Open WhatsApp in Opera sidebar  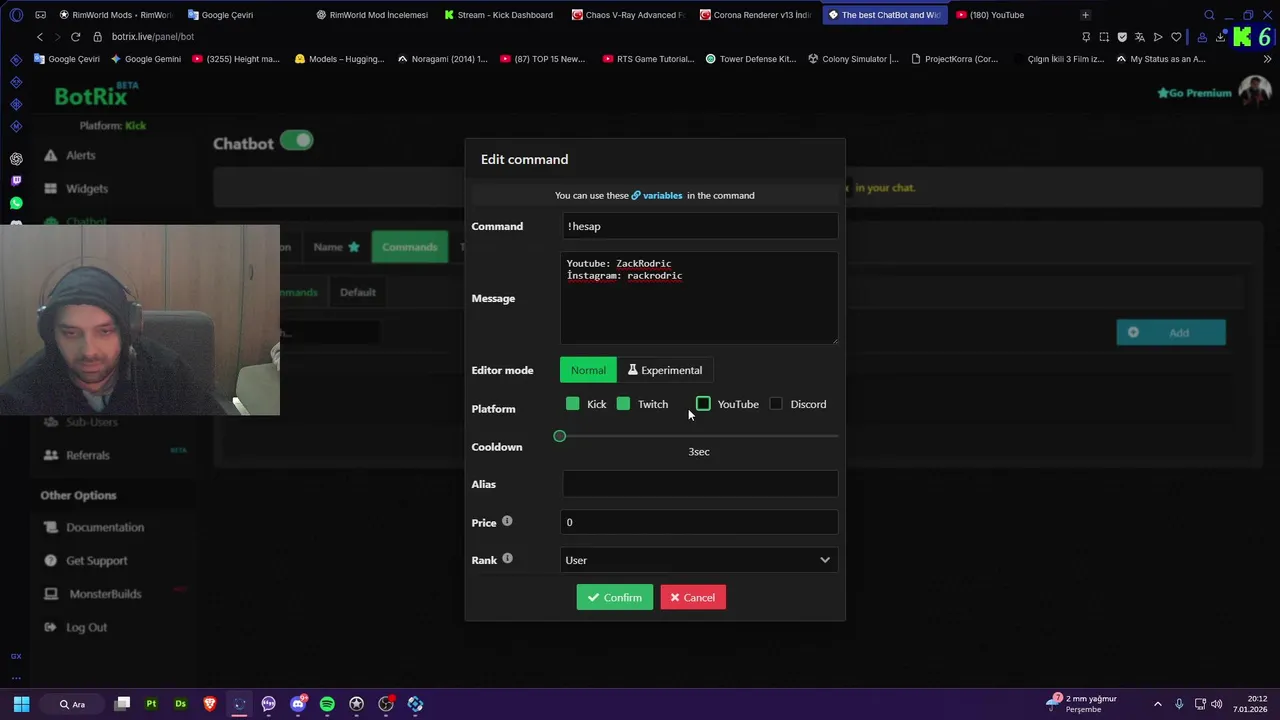pyautogui.click(x=16, y=203)
